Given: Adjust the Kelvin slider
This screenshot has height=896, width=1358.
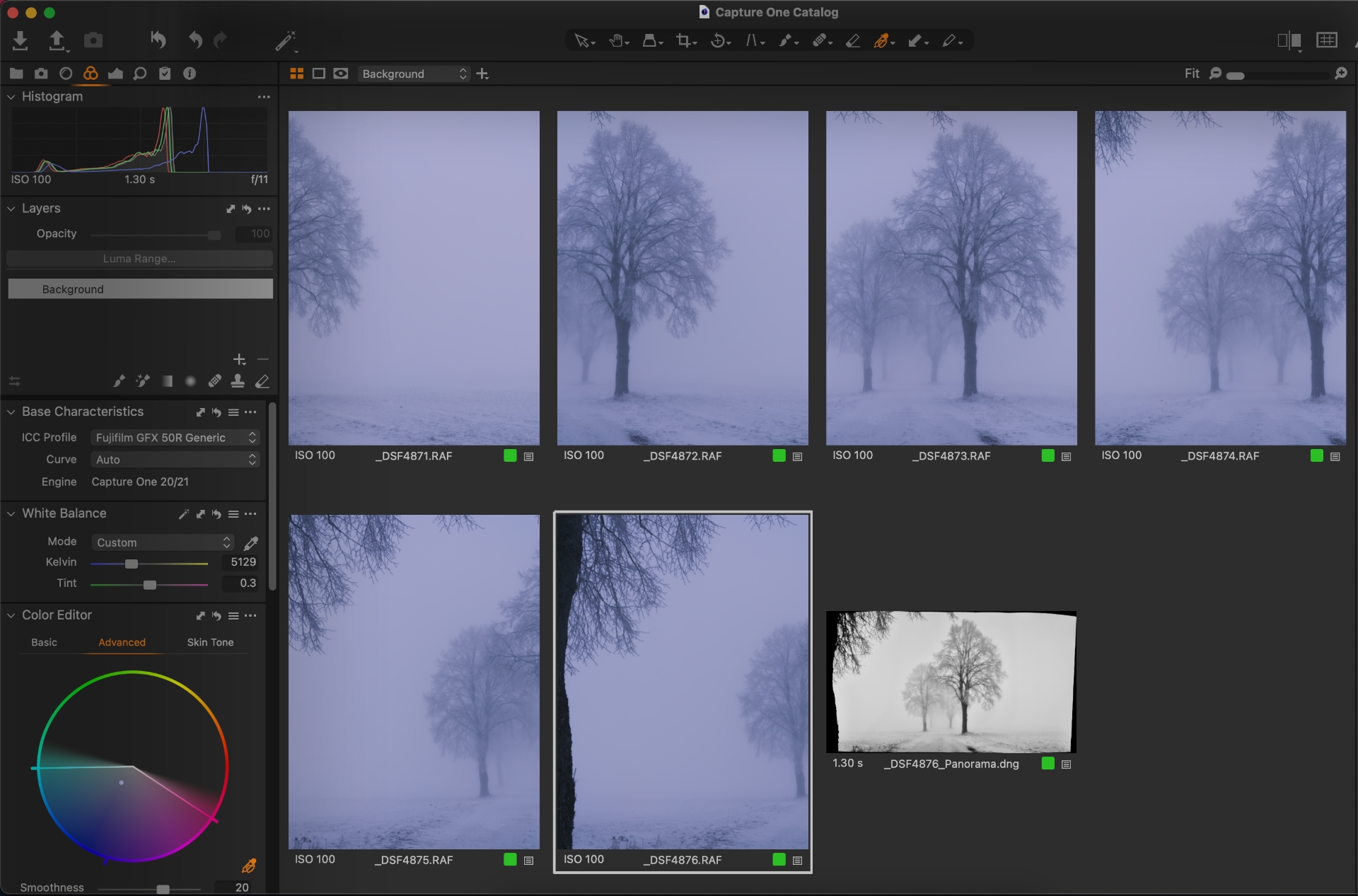Looking at the screenshot, I should (x=131, y=564).
